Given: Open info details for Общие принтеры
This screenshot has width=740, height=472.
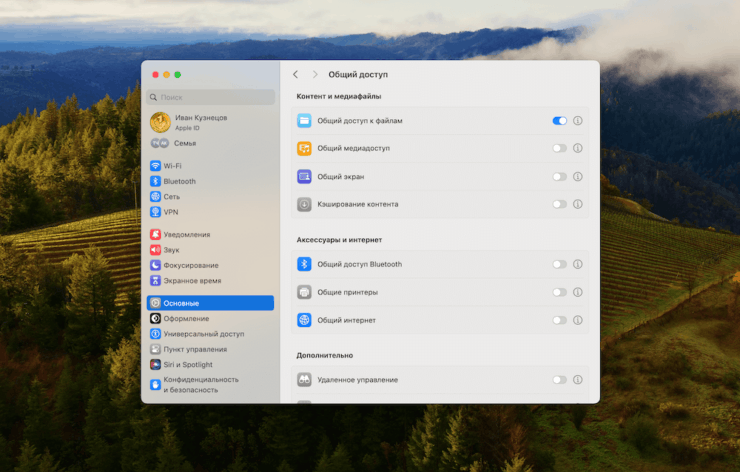Looking at the screenshot, I should click(x=578, y=292).
